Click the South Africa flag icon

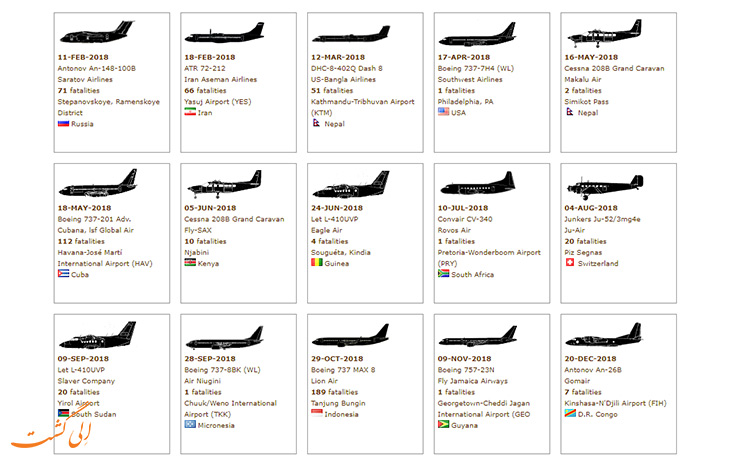443,274
